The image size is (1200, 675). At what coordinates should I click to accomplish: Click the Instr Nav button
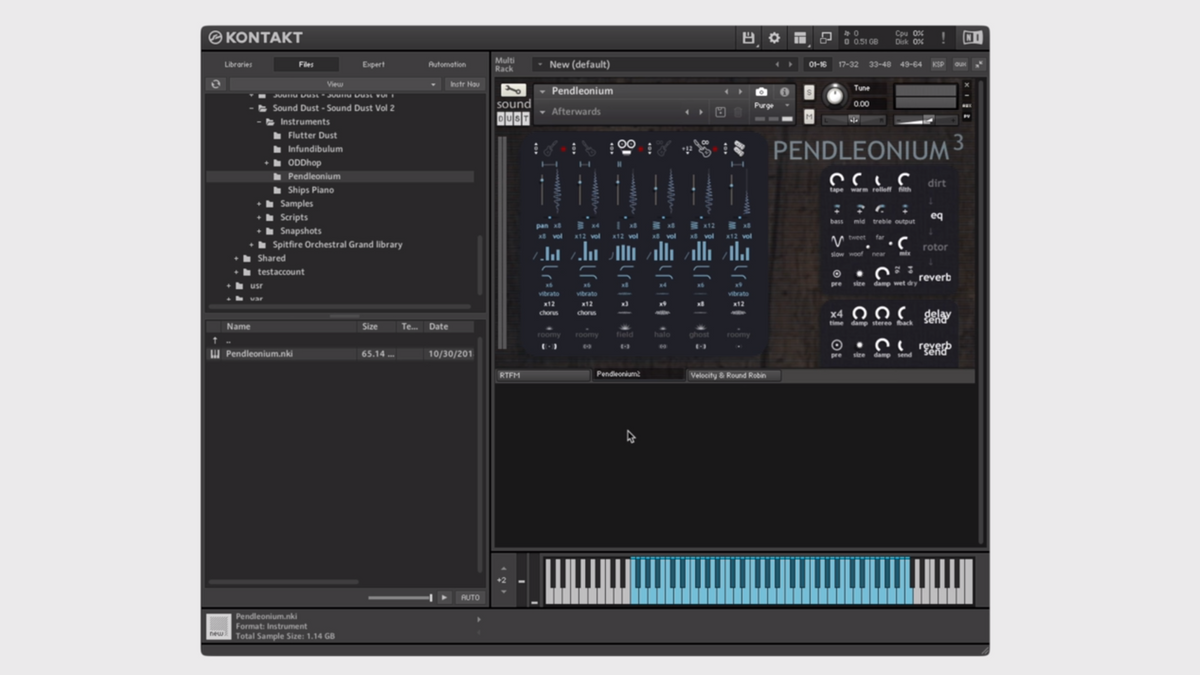tap(464, 85)
